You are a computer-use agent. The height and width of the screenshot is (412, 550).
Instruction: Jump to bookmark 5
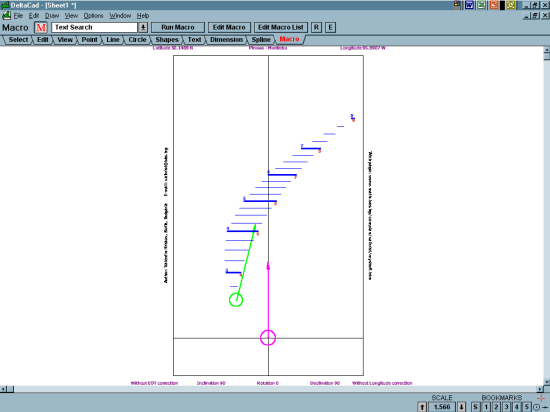(x=526, y=407)
